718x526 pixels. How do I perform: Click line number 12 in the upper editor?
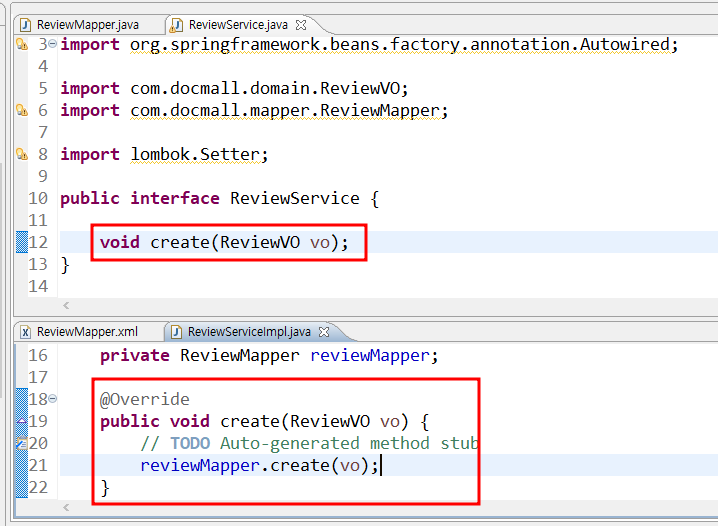[38, 242]
